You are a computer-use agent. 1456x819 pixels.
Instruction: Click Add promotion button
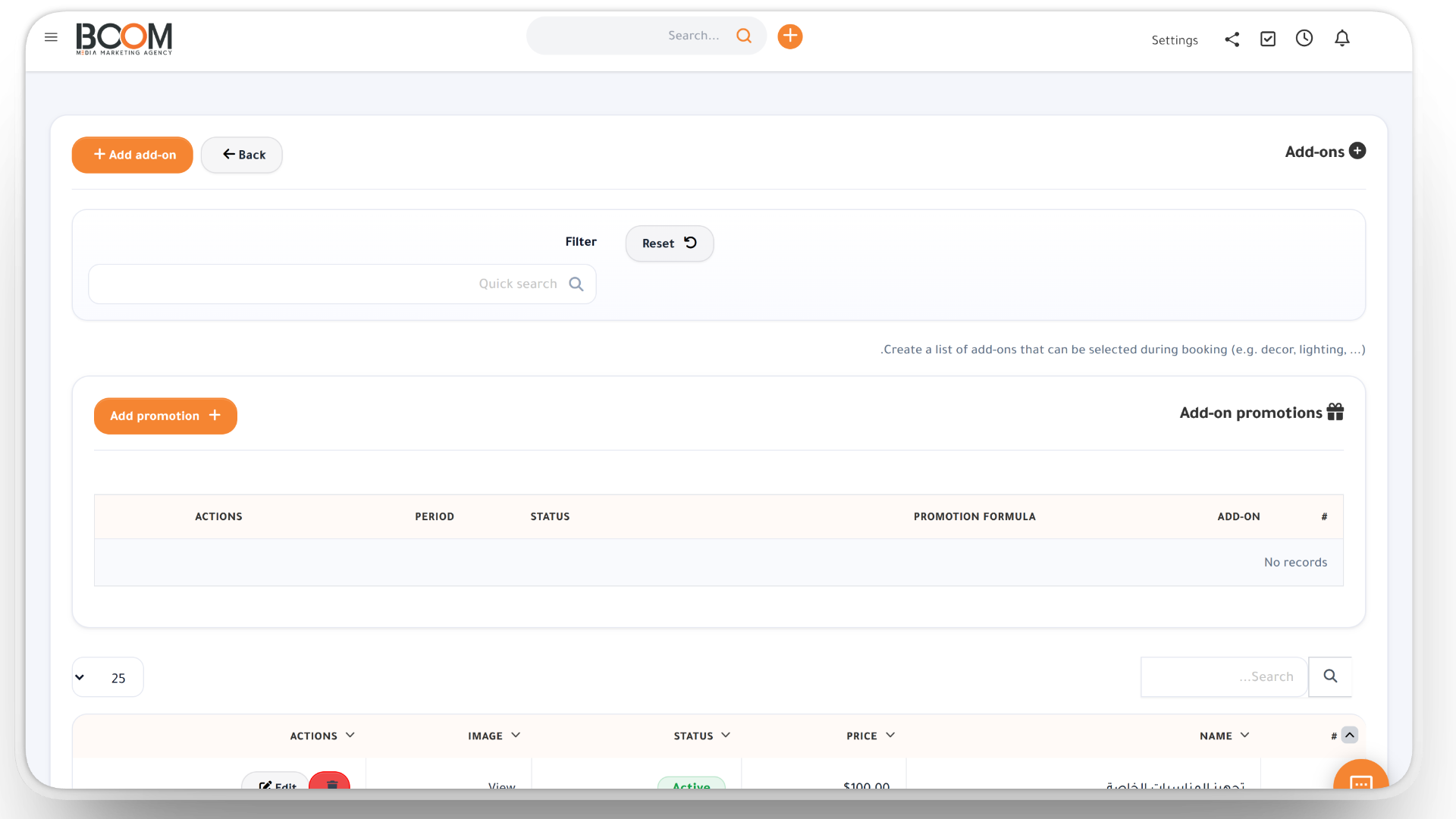coord(165,416)
